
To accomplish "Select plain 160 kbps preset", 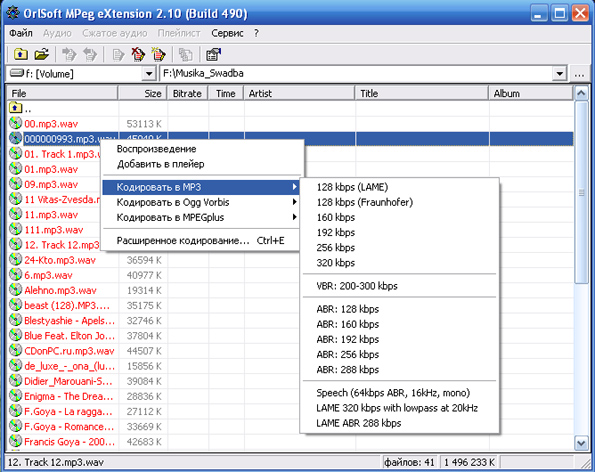I will tap(399, 217).
